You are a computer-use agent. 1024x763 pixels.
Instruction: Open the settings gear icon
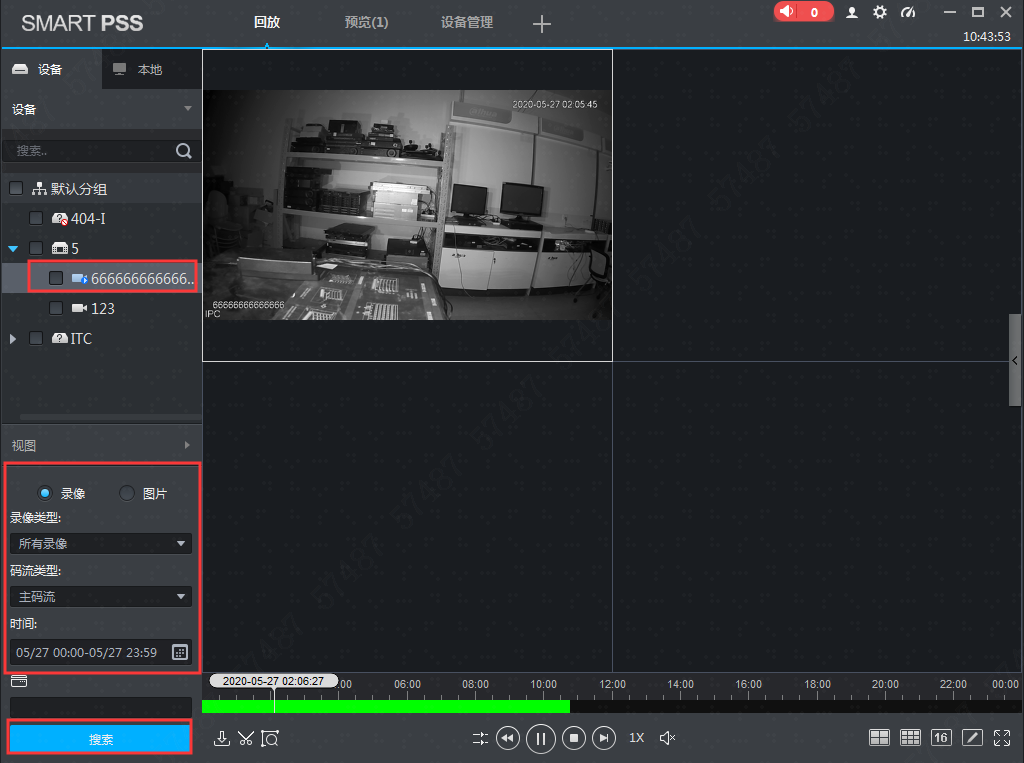(x=880, y=12)
